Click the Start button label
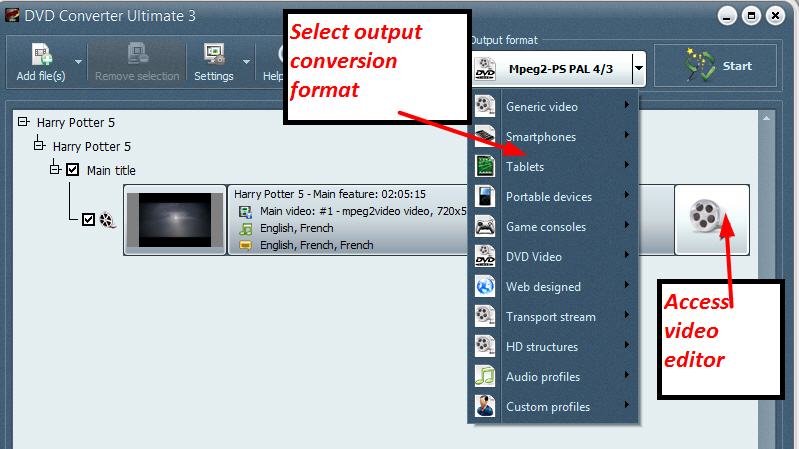Viewport: 799px width, 449px height. pyautogui.click(x=737, y=66)
